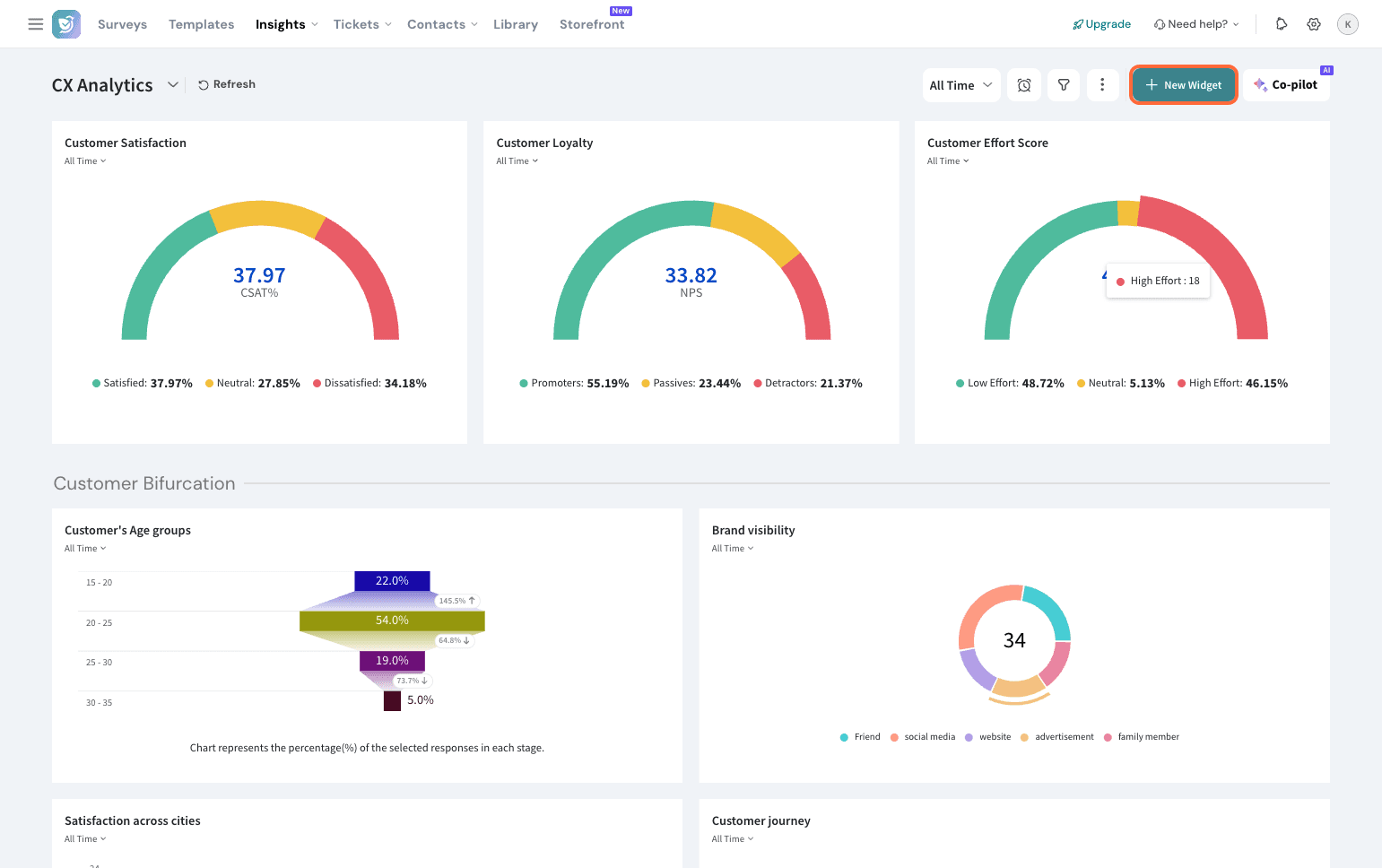1382x868 pixels.
Task: Open the three-dot more options menu
Action: (1102, 85)
